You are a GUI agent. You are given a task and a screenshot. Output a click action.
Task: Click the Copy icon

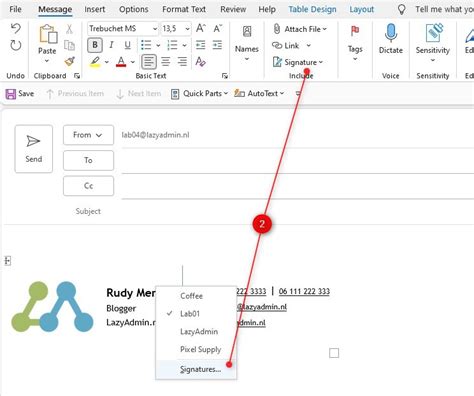coord(69,45)
